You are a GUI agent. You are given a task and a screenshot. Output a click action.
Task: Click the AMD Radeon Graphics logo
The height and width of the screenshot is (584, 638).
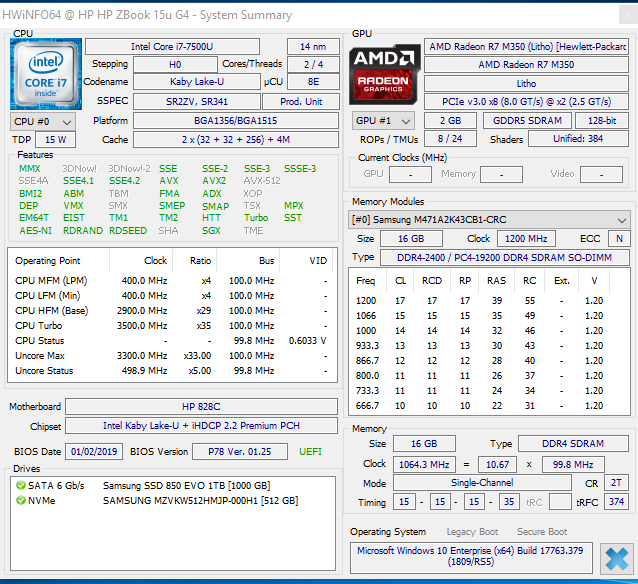tap(384, 75)
